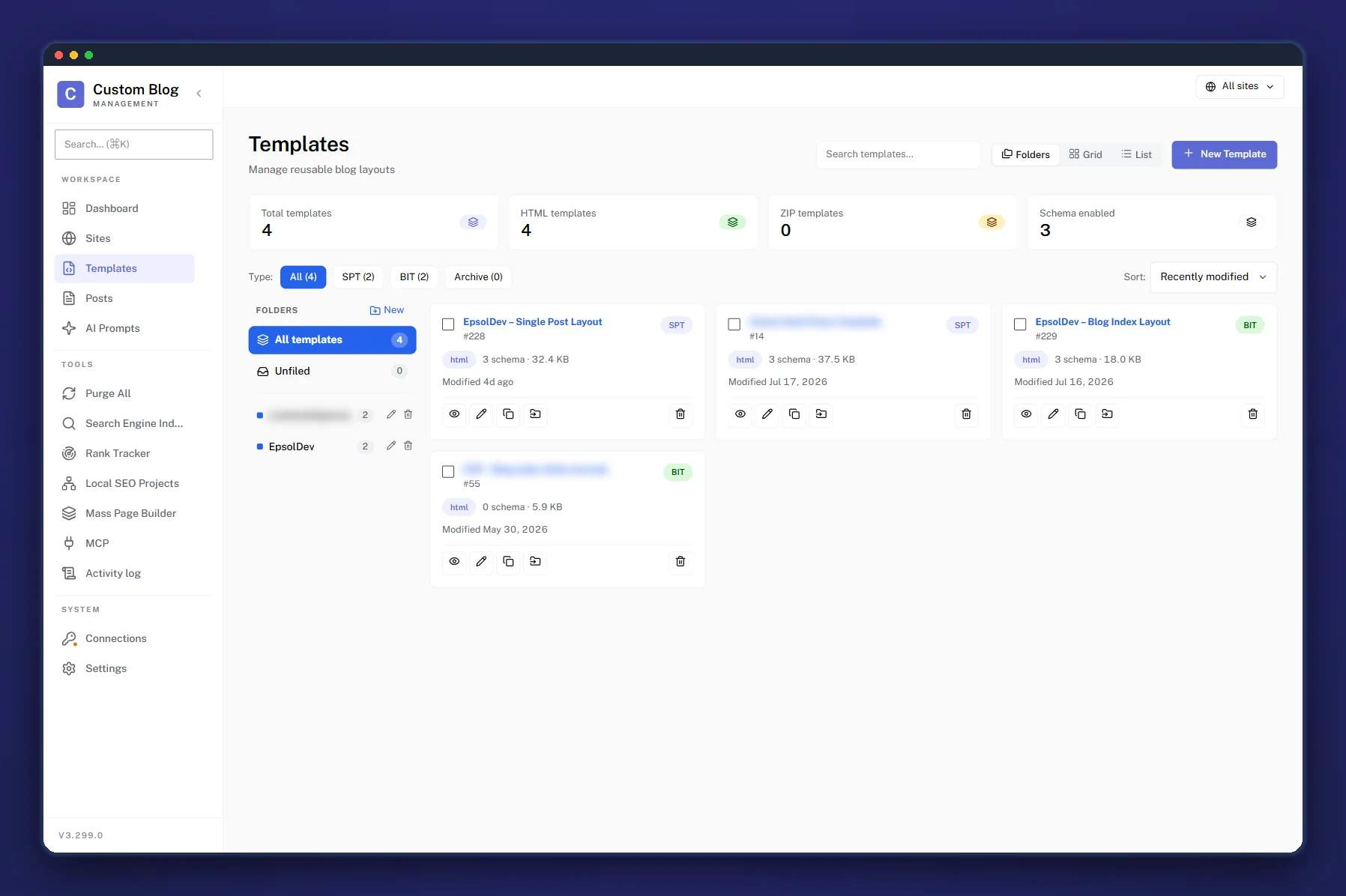This screenshot has width=1346, height=896.
Task: Preview template #14 with eye icon
Action: pos(740,414)
